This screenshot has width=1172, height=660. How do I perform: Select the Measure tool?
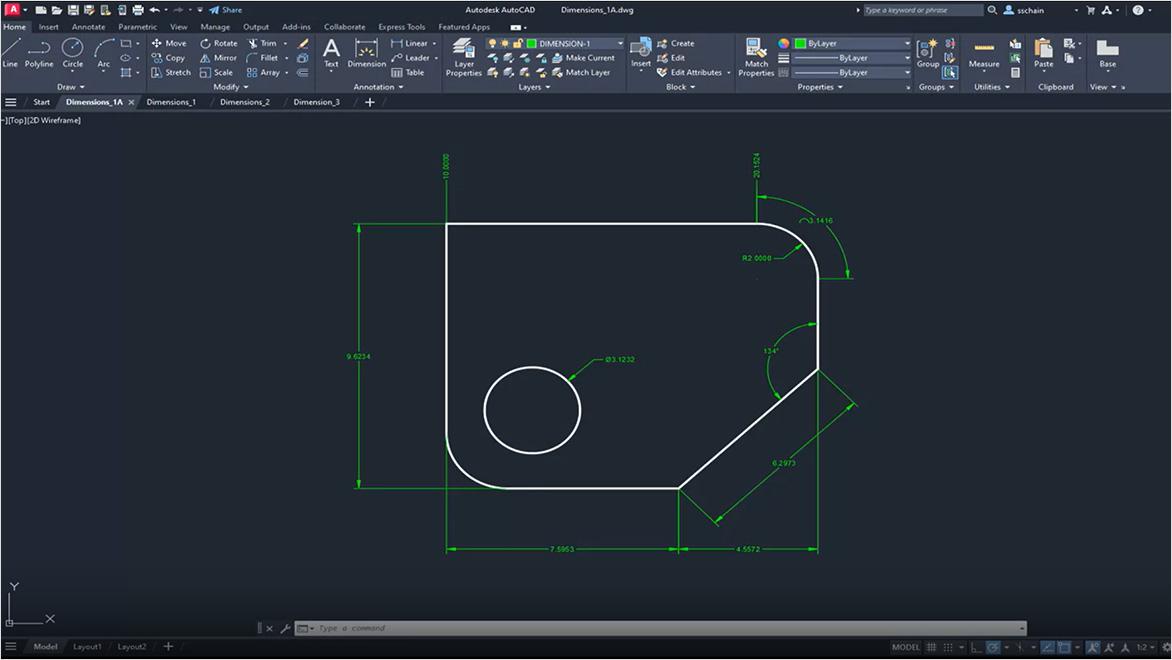click(984, 57)
